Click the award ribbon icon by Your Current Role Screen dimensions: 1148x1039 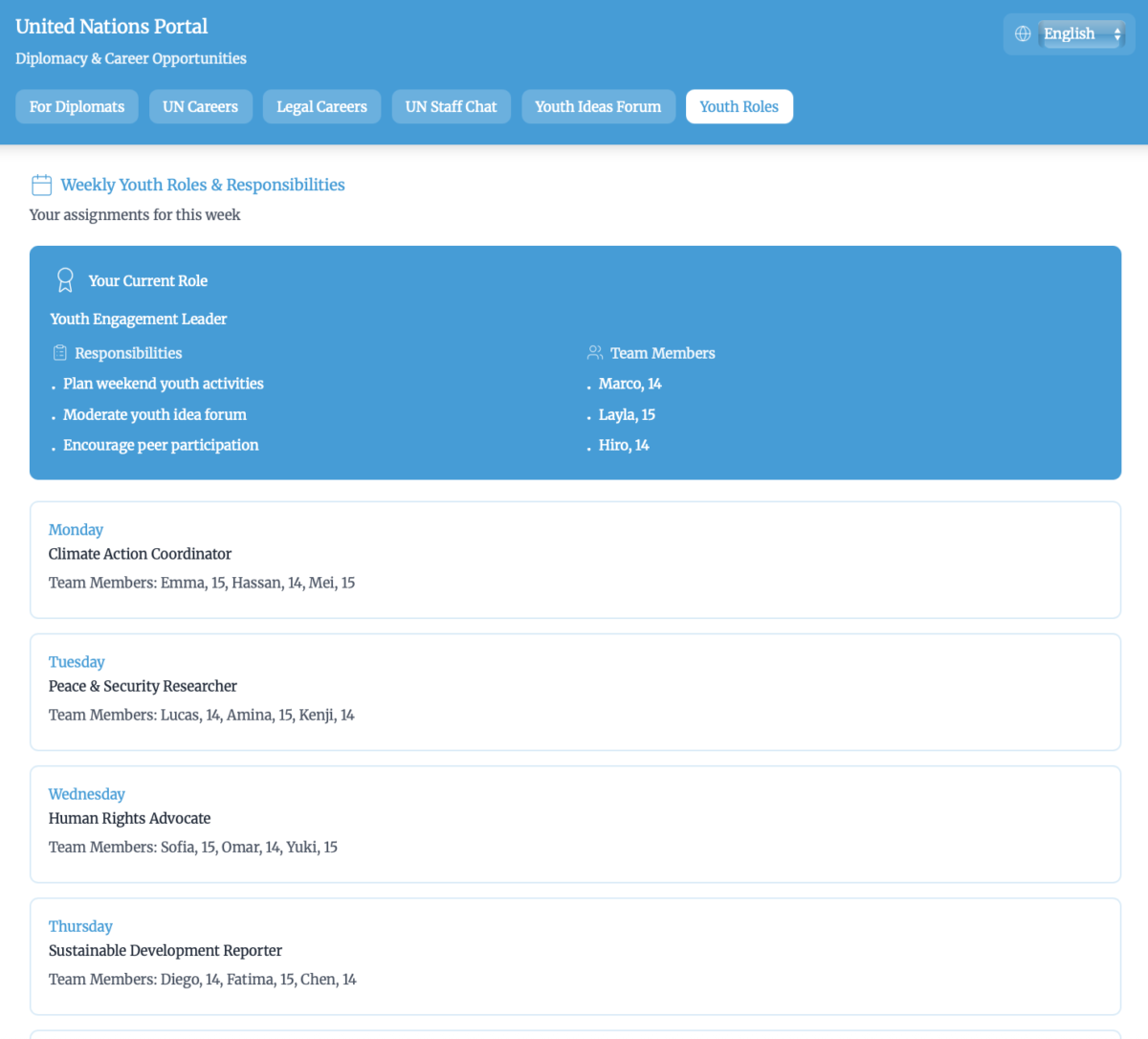coord(65,280)
